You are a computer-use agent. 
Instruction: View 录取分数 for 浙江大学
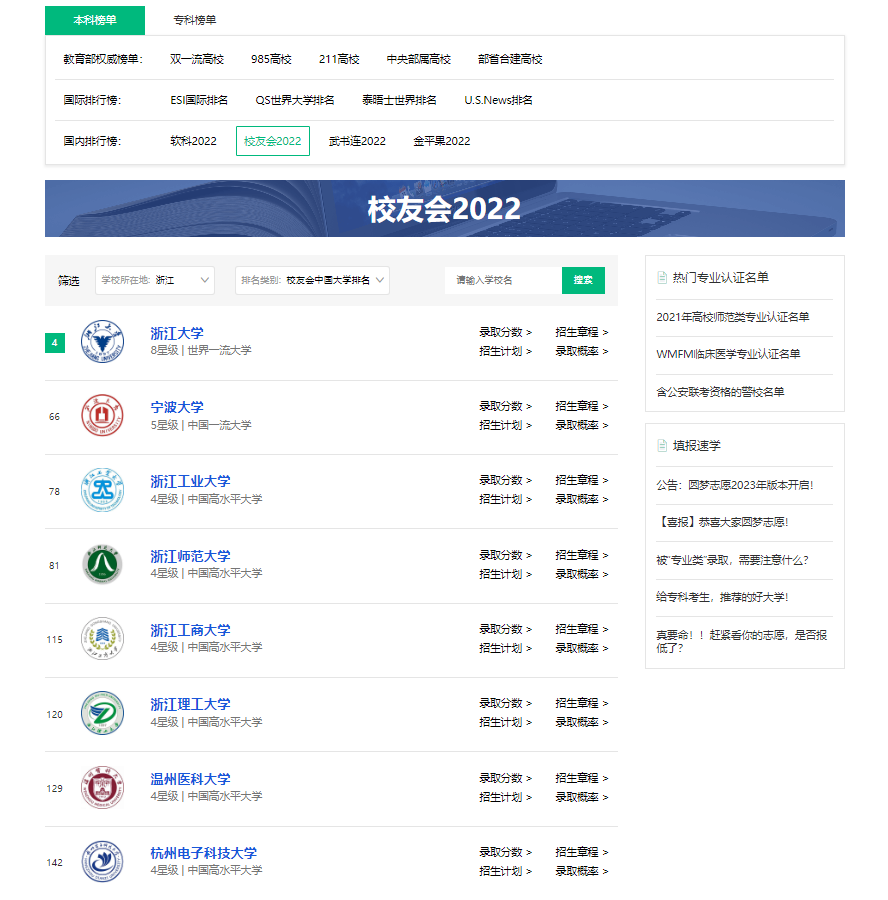tap(506, 332)
